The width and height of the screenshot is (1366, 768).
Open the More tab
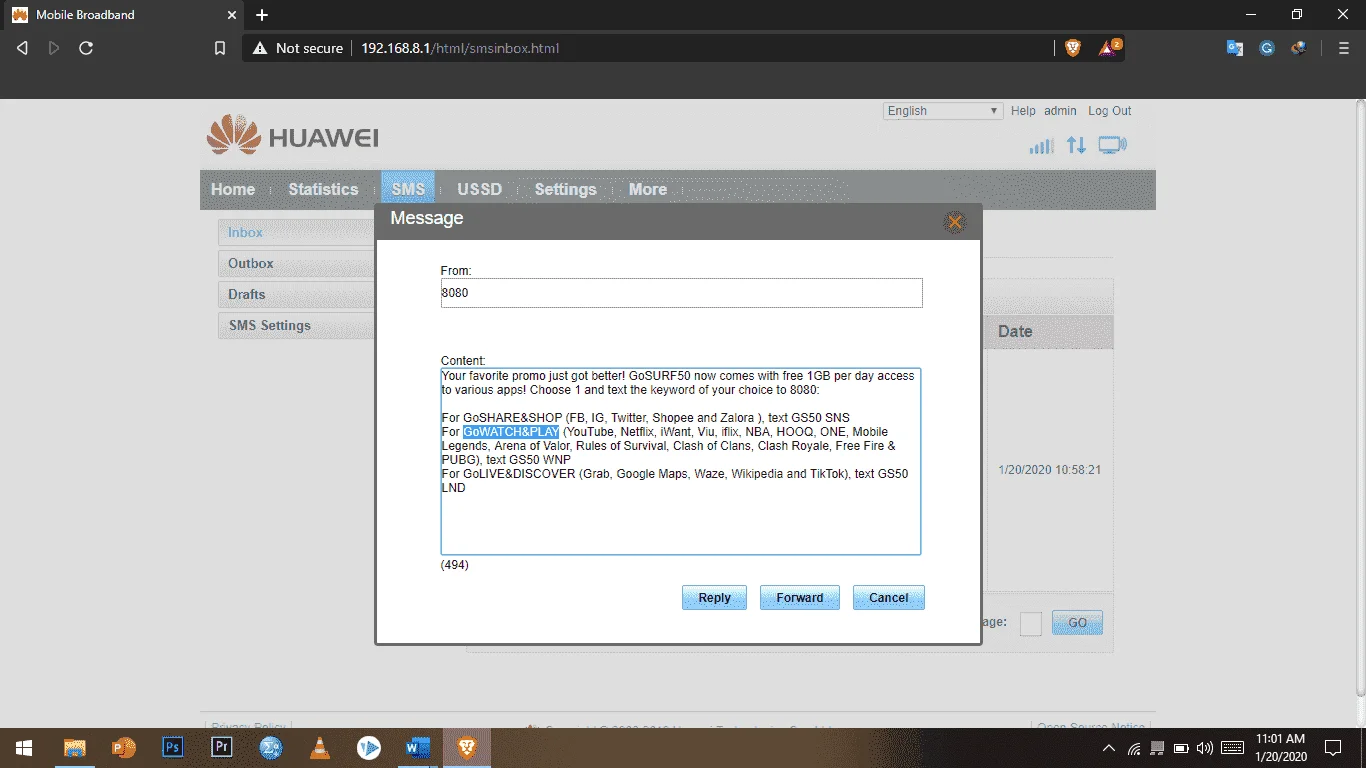pyautogui.click(x=648, y=189)
